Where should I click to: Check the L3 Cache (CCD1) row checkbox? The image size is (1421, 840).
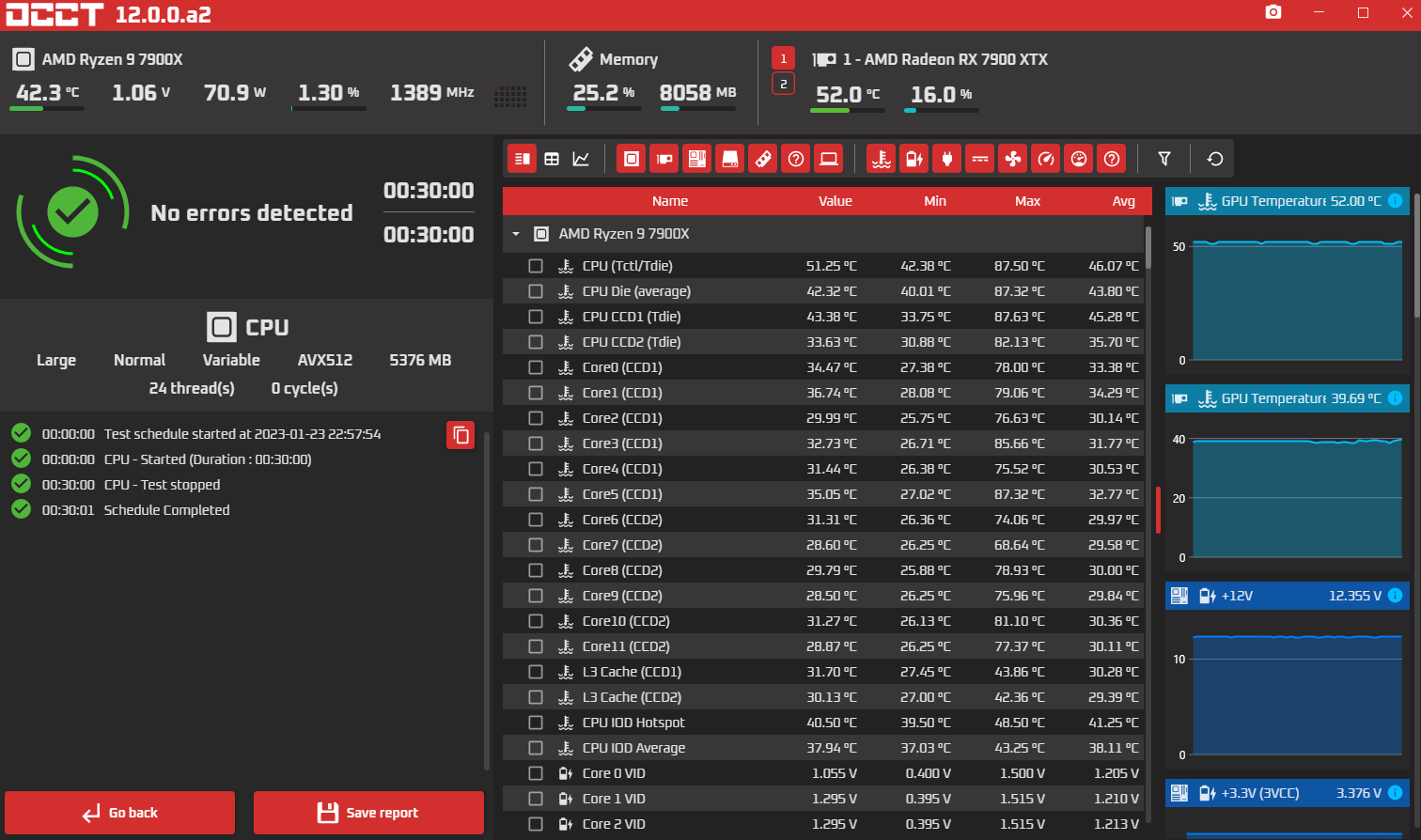[536, 672]
